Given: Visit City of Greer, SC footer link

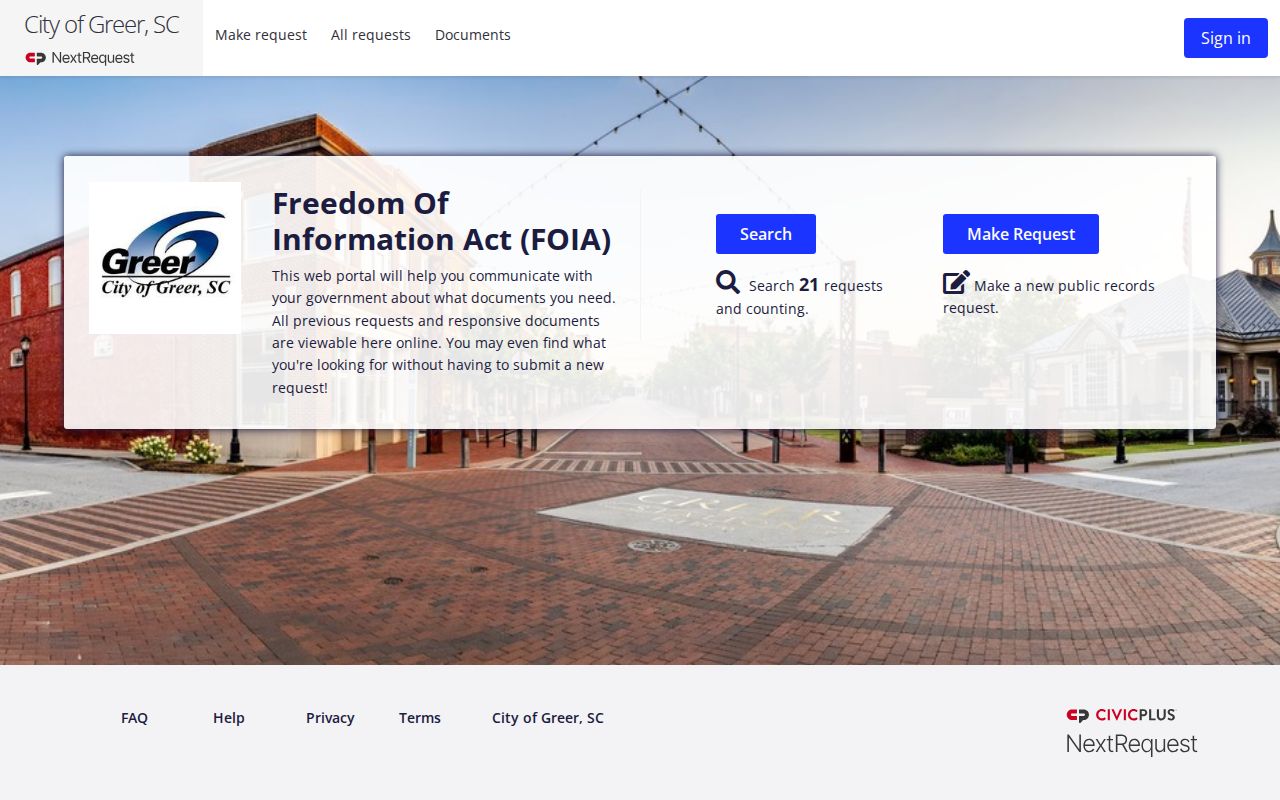Looking at the screenshot, I should pyautogui.click(x=548, y=718).
